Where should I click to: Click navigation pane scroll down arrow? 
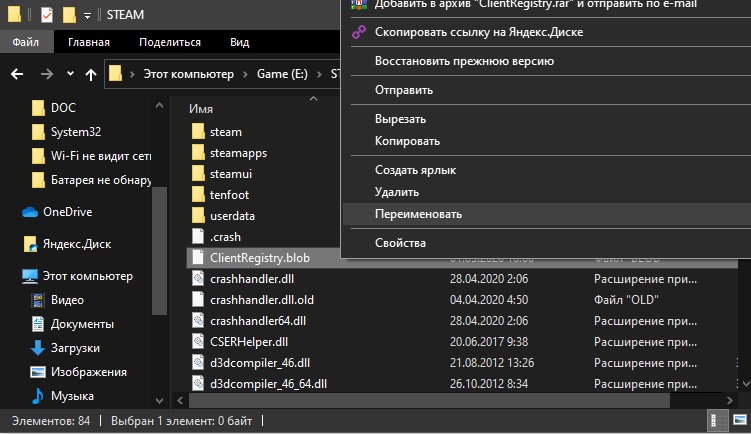159,400
